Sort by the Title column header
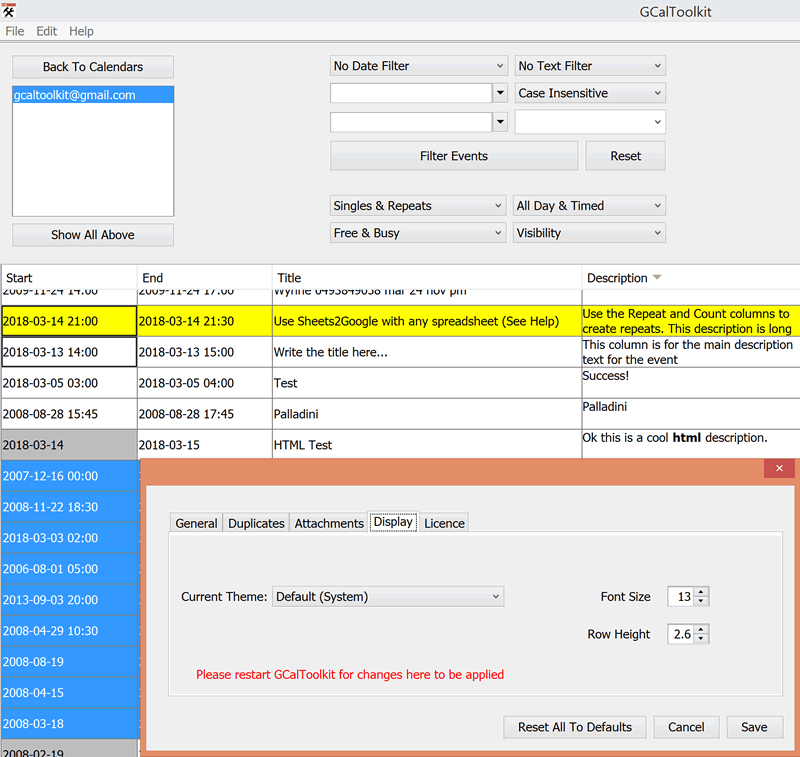Image resolution: width=800 pixels, height=757 pixels. (427, 278)
